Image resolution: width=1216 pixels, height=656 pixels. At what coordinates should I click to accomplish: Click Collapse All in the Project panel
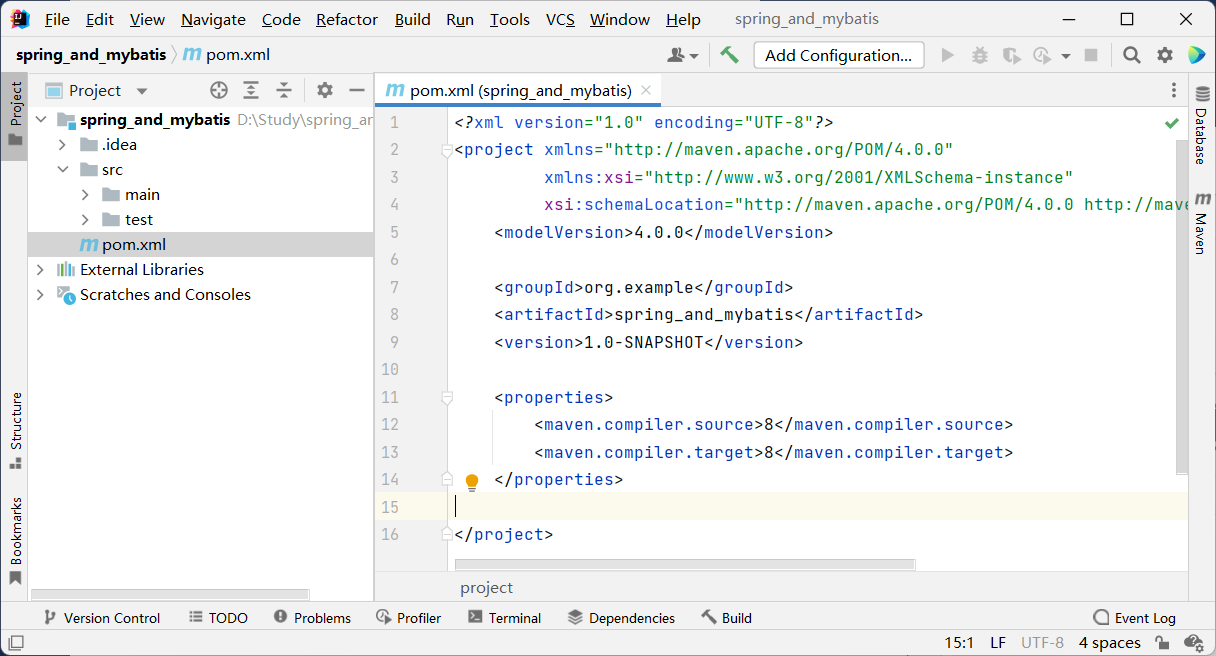(284, 90)
